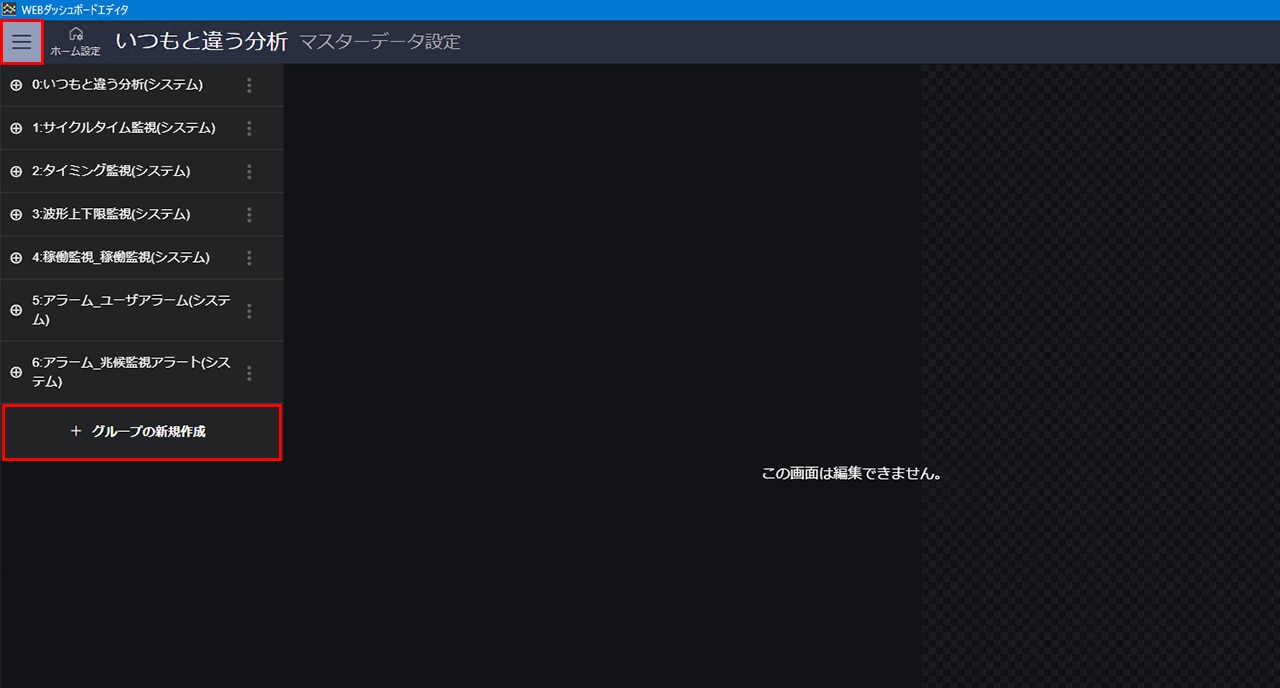Click the ホーム設定 home settings icon

tap(76, 40)
